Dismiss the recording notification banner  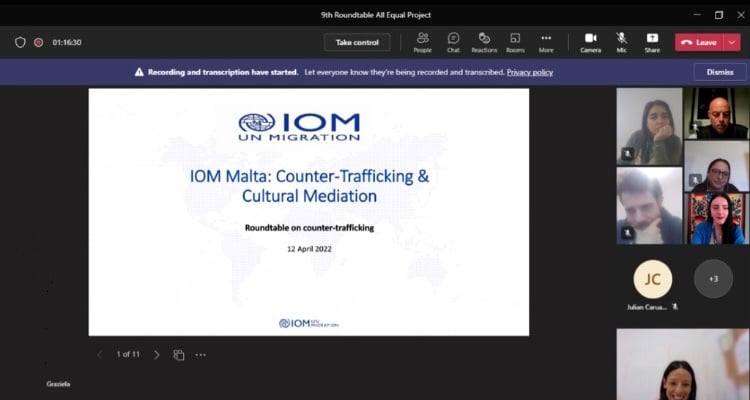point(720,72)
